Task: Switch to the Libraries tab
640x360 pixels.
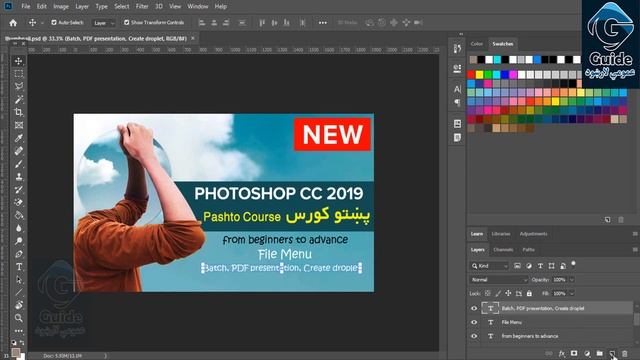Action: pyautogui.click(x=501, y=234)
